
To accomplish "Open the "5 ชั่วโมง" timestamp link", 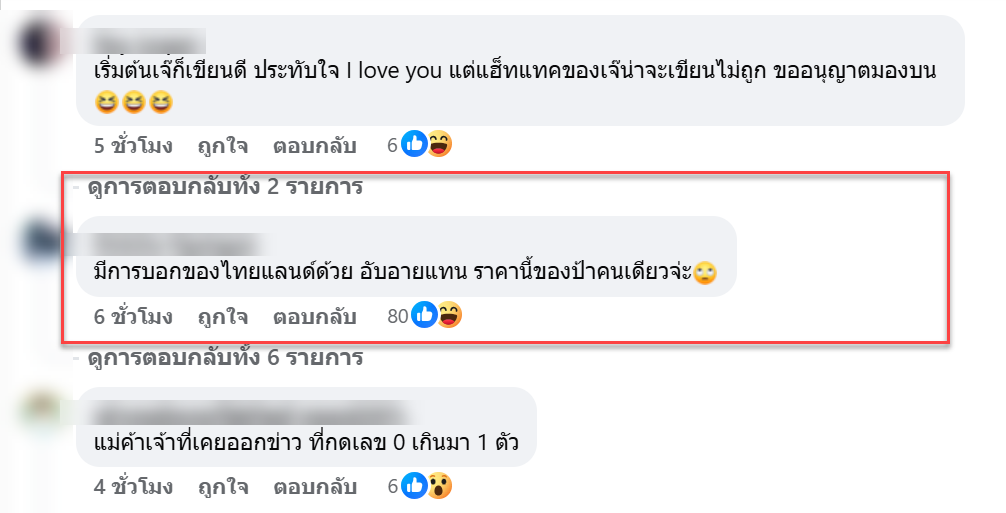I will click(x=133, y=146).
